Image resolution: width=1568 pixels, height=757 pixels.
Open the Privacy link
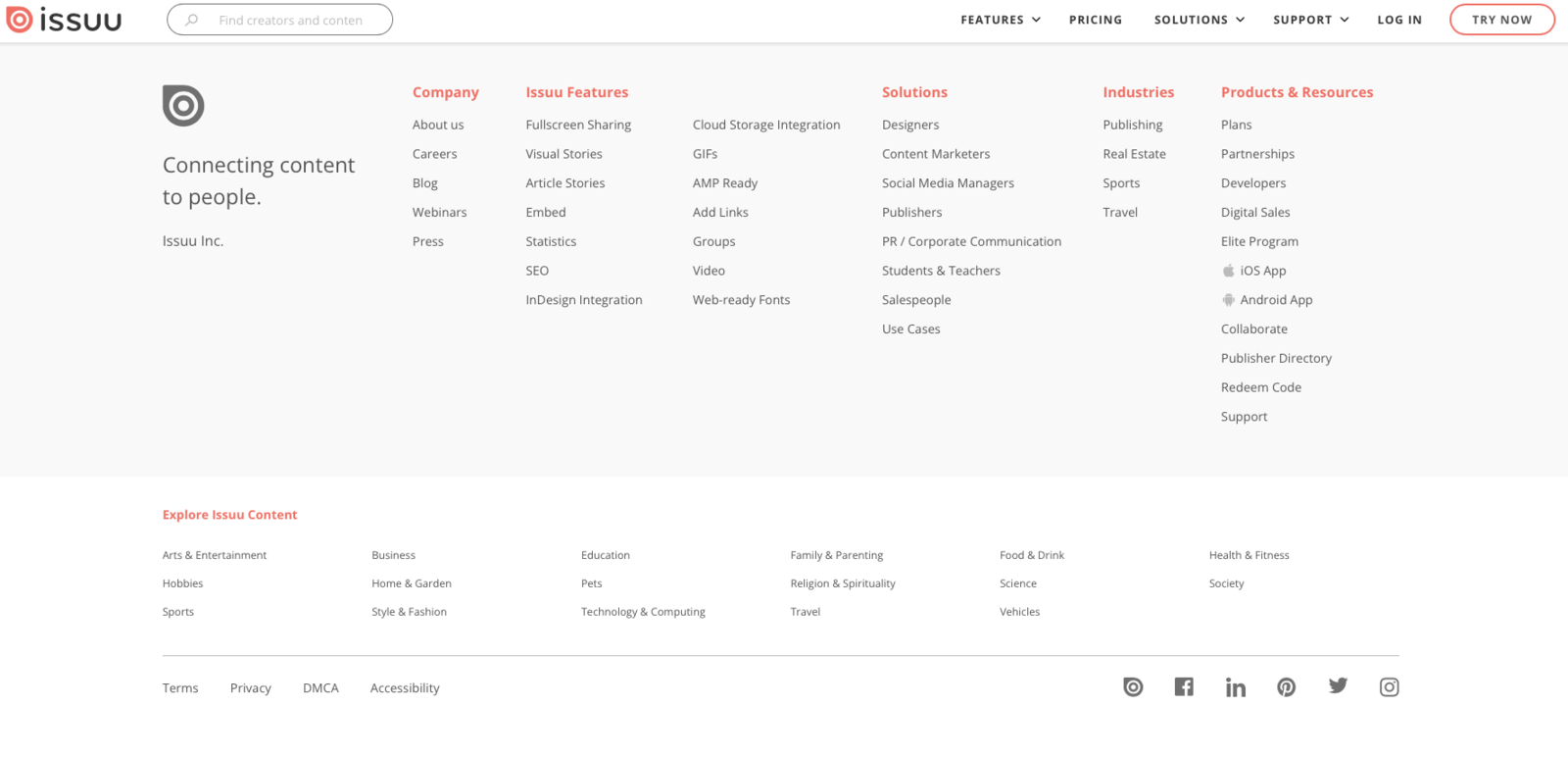(251, 688)
